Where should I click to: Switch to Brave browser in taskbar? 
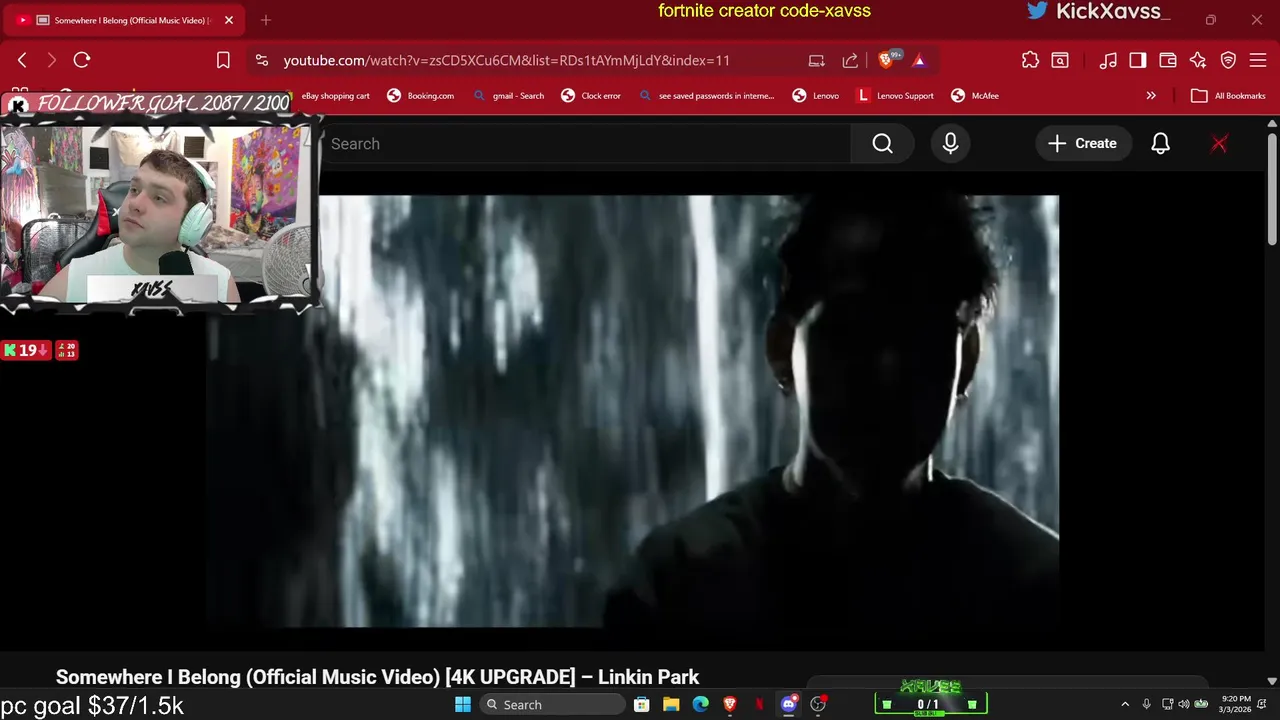pyautogui.click(x=730, y=704)
